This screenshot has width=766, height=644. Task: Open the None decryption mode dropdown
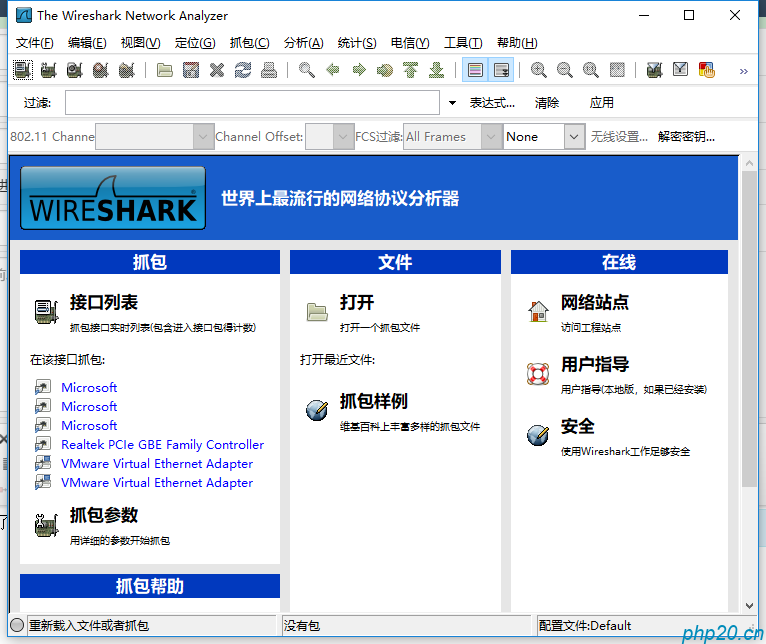click(544, 137)
